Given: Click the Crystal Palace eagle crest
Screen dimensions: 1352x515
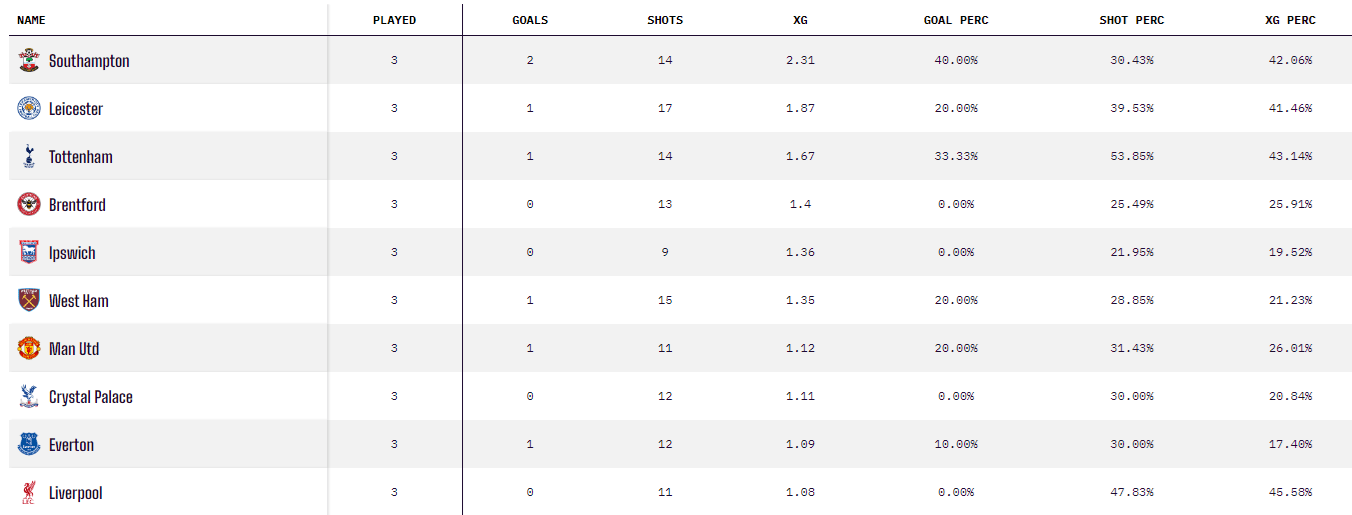Looking at the screenshot, I should click(x=29, y=397).
